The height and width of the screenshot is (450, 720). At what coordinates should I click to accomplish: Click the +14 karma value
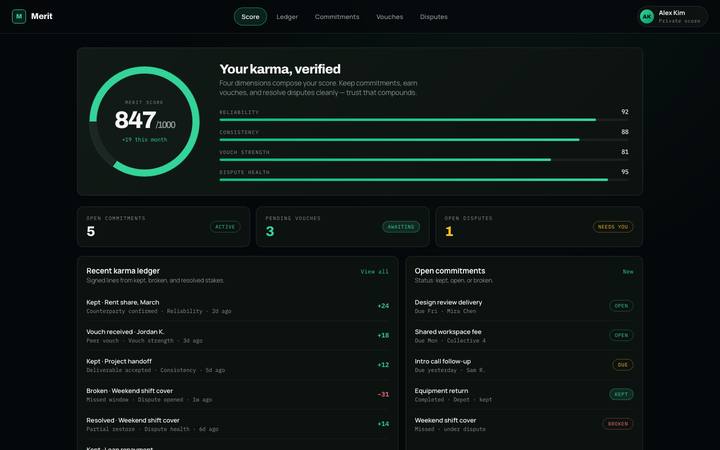pyautogui.click(x=383, y=424)
